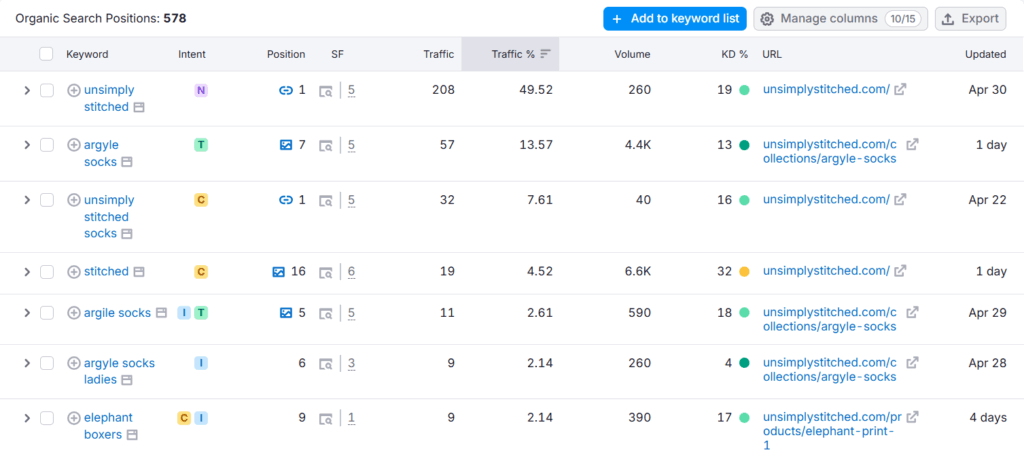Image resolution: width=1024 pixels, height=461 pixels.
Task: Expand the 'argile socks' row
Action: click(x=27, y=313)
